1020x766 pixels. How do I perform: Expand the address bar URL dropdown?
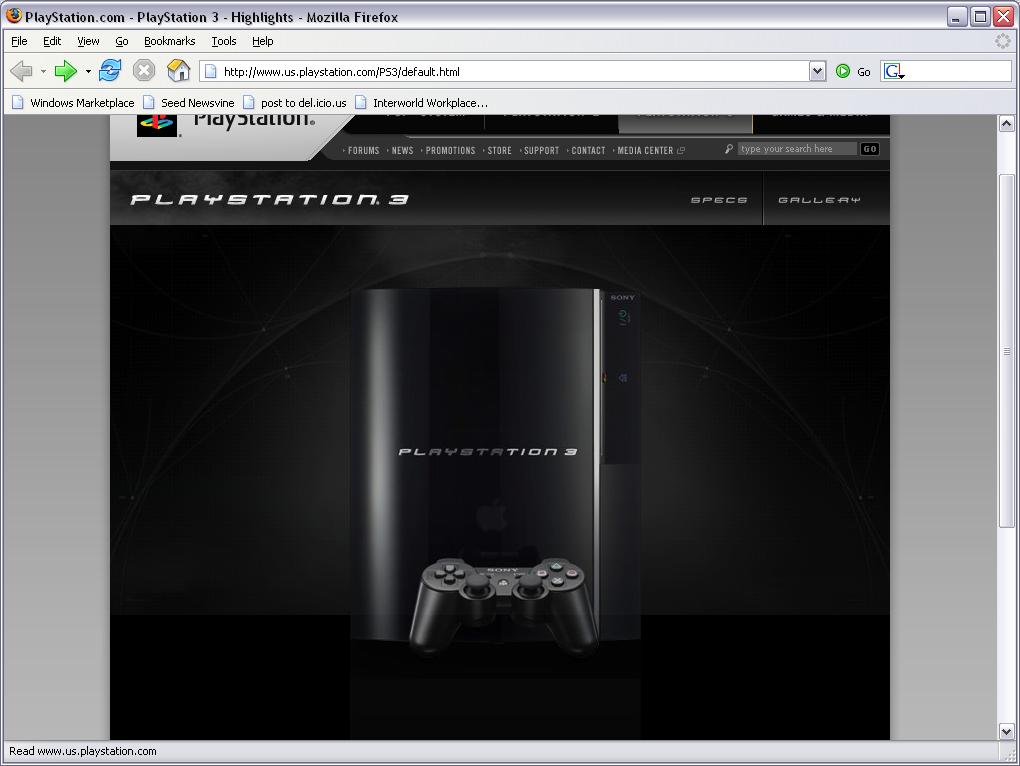coord(817,71)
